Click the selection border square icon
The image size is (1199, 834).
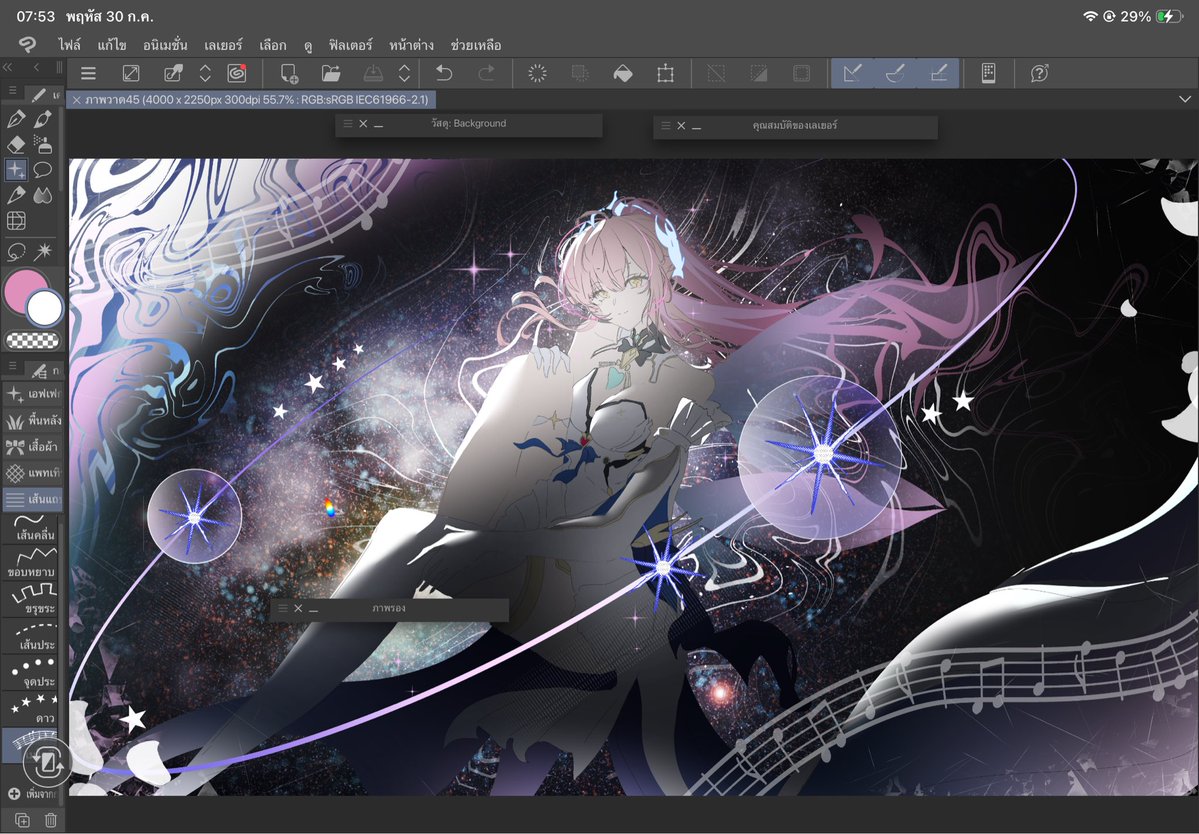coord(801,73)
